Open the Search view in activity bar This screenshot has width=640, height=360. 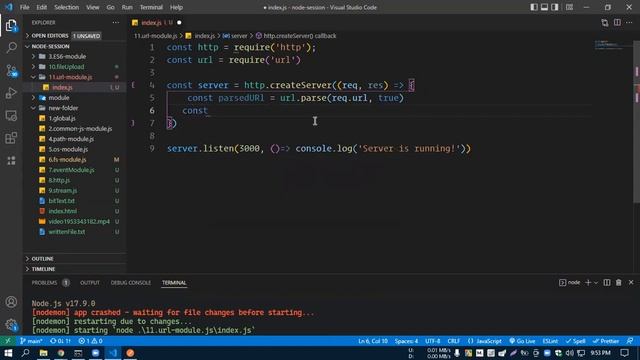[11, 48]
